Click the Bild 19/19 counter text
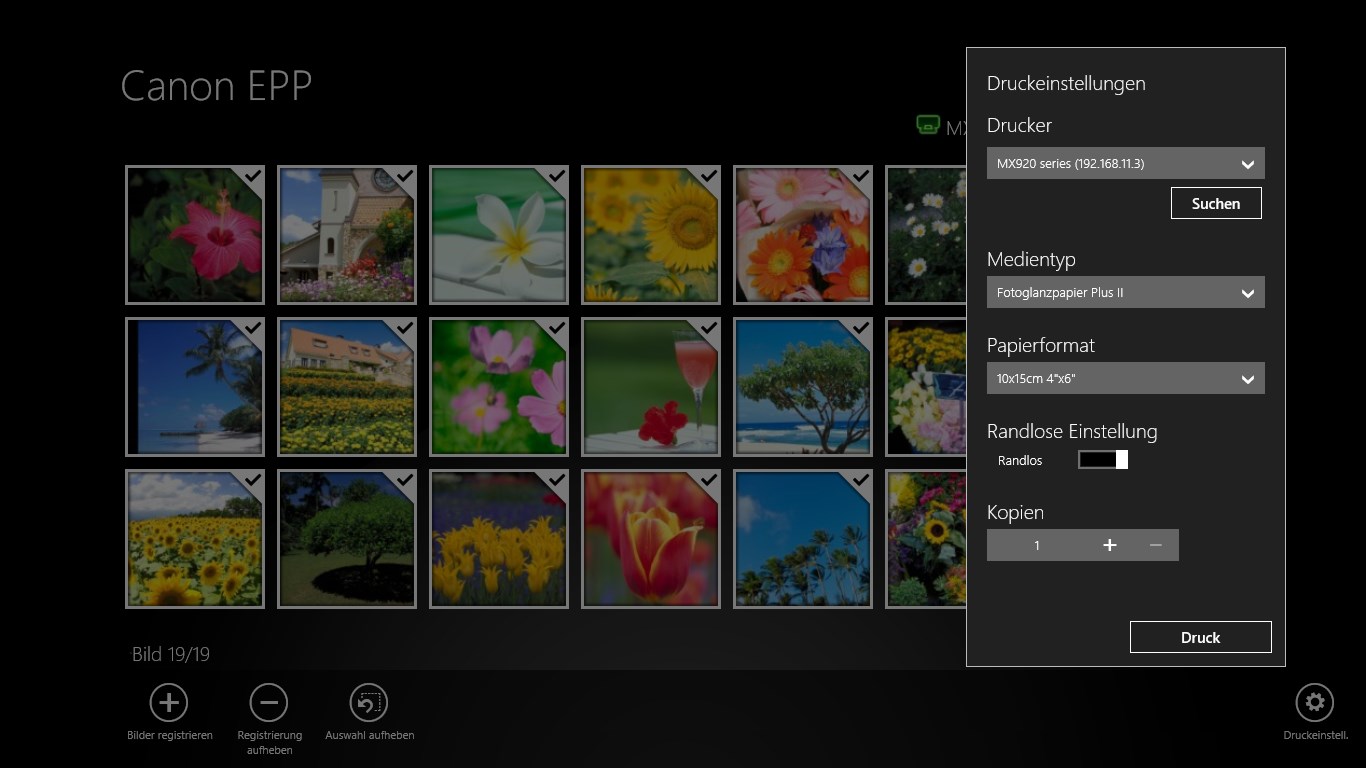 tap(171, 654)
